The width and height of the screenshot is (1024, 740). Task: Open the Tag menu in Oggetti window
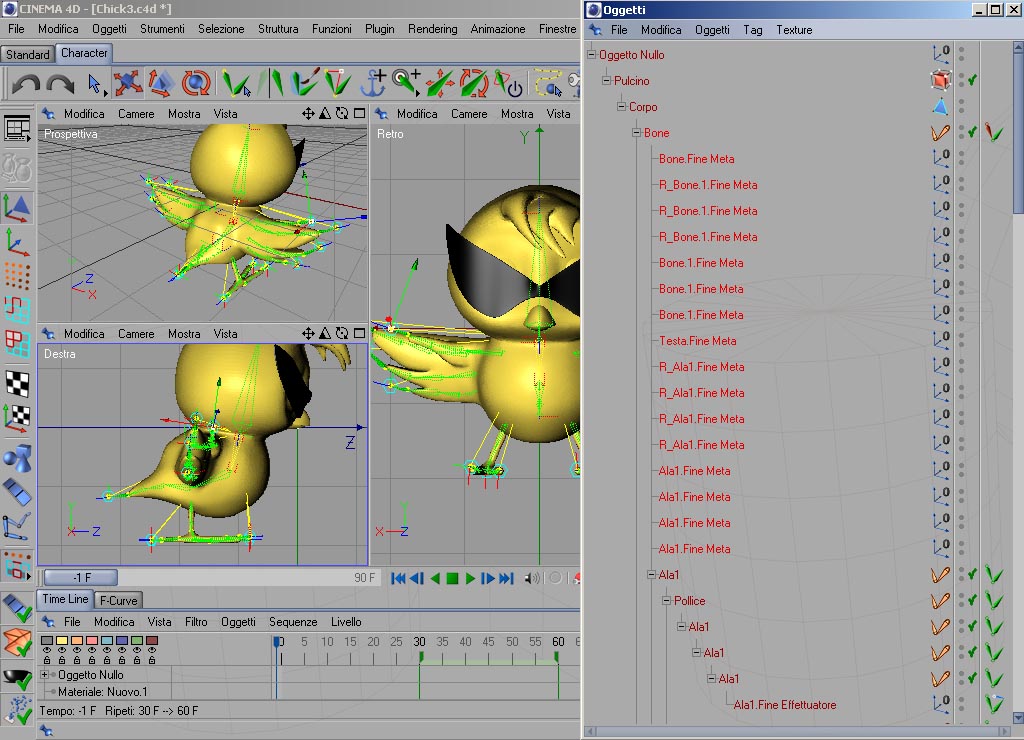[x=752, y=30]
